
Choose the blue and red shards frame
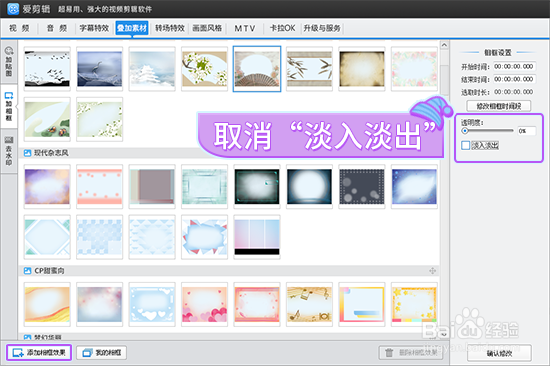pos(204,237)
